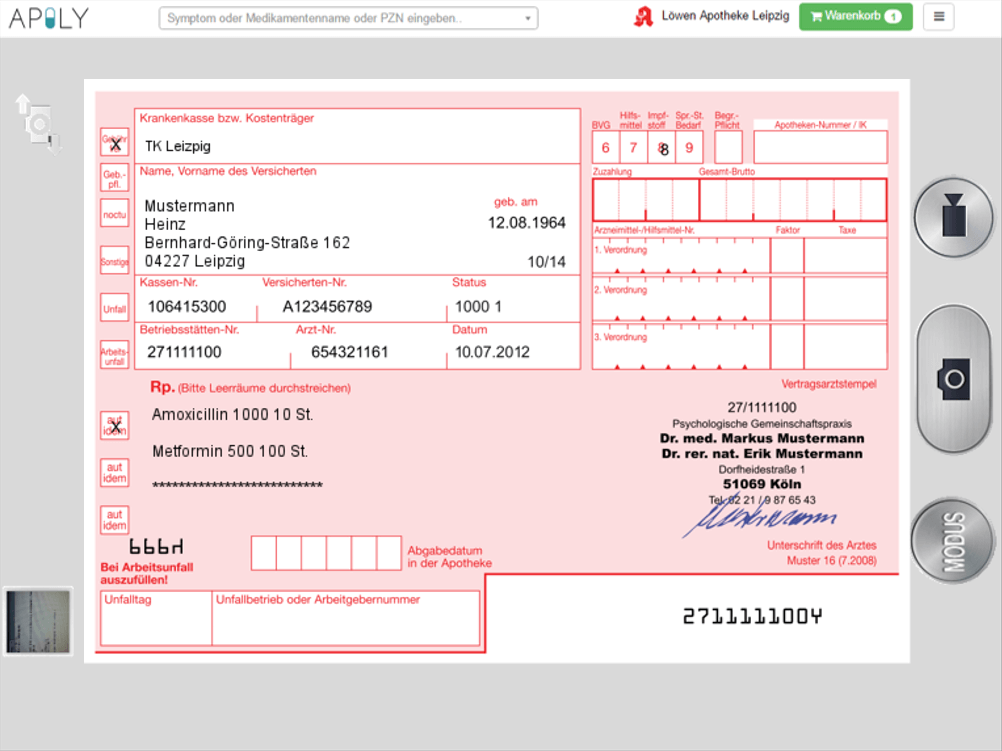This screenshot has height=751, width=1002.
Task: Click the Unfallbetrieb oder Arbeitgebernummer field
Action: pos(346,618)
